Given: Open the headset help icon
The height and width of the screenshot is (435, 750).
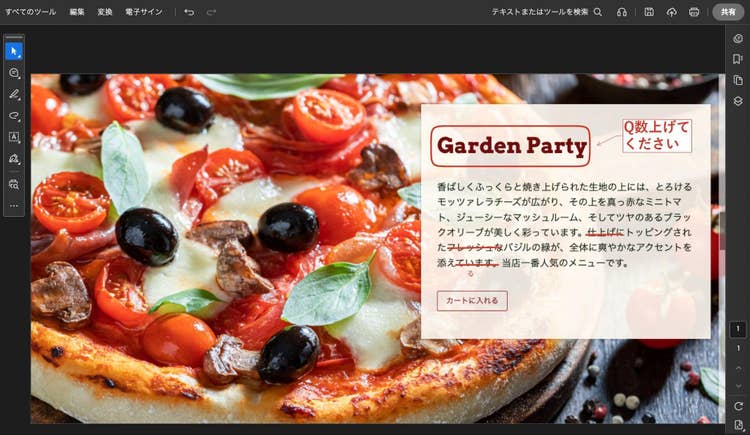Looking at the screenshot, I should pyautogui.click(x=622, y=12).
